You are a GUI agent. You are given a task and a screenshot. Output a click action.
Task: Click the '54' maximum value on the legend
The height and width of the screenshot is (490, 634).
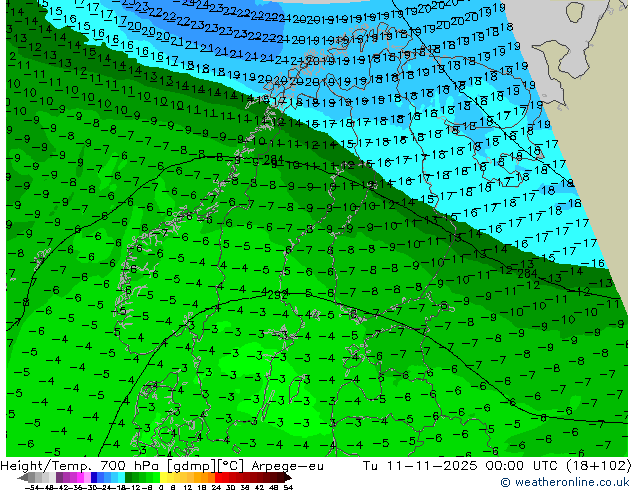click(x=289, y=488)
